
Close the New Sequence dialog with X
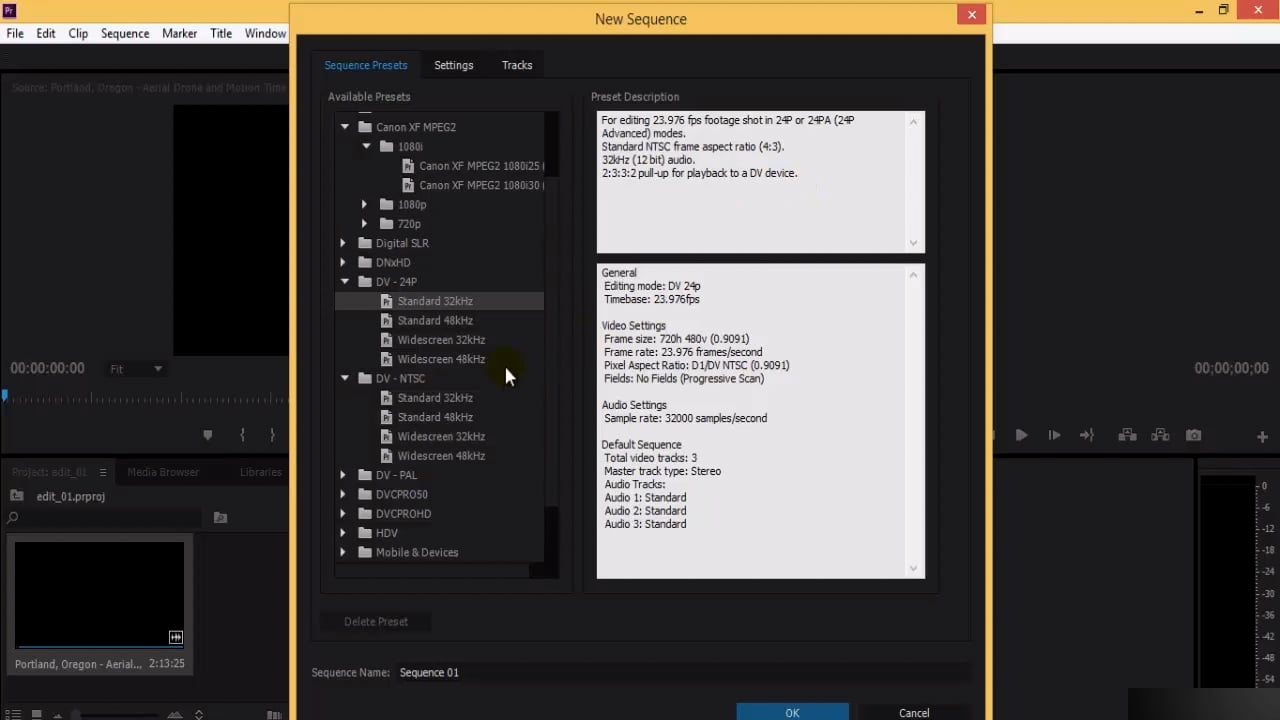(971, 14)
